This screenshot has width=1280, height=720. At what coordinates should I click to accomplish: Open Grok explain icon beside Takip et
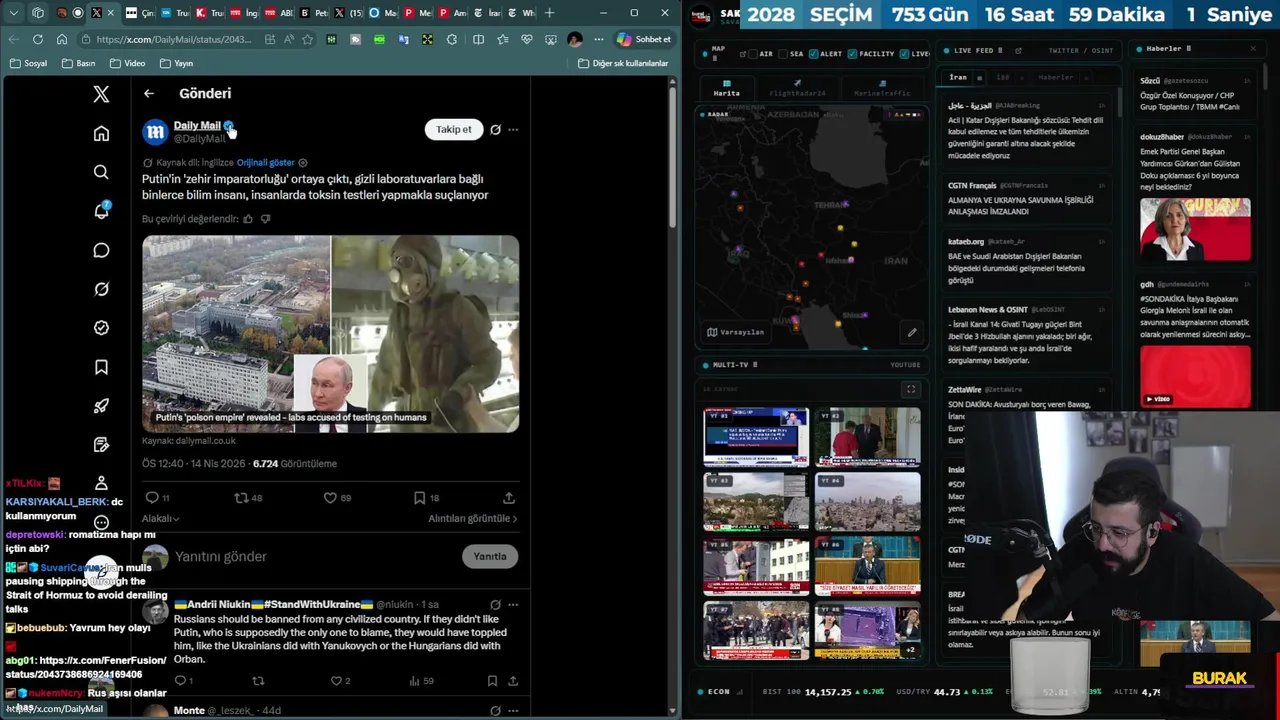[x=495, y=129]
